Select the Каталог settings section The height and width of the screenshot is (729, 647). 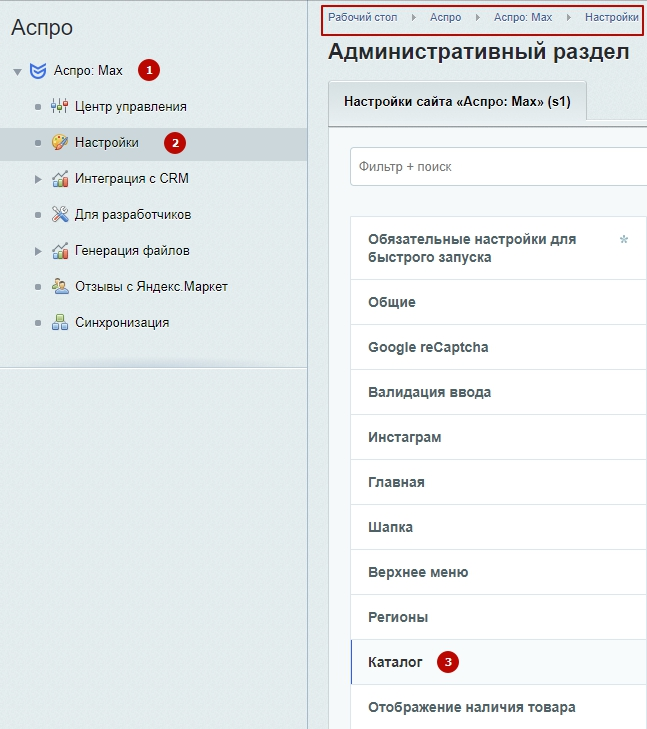[499, 662]
